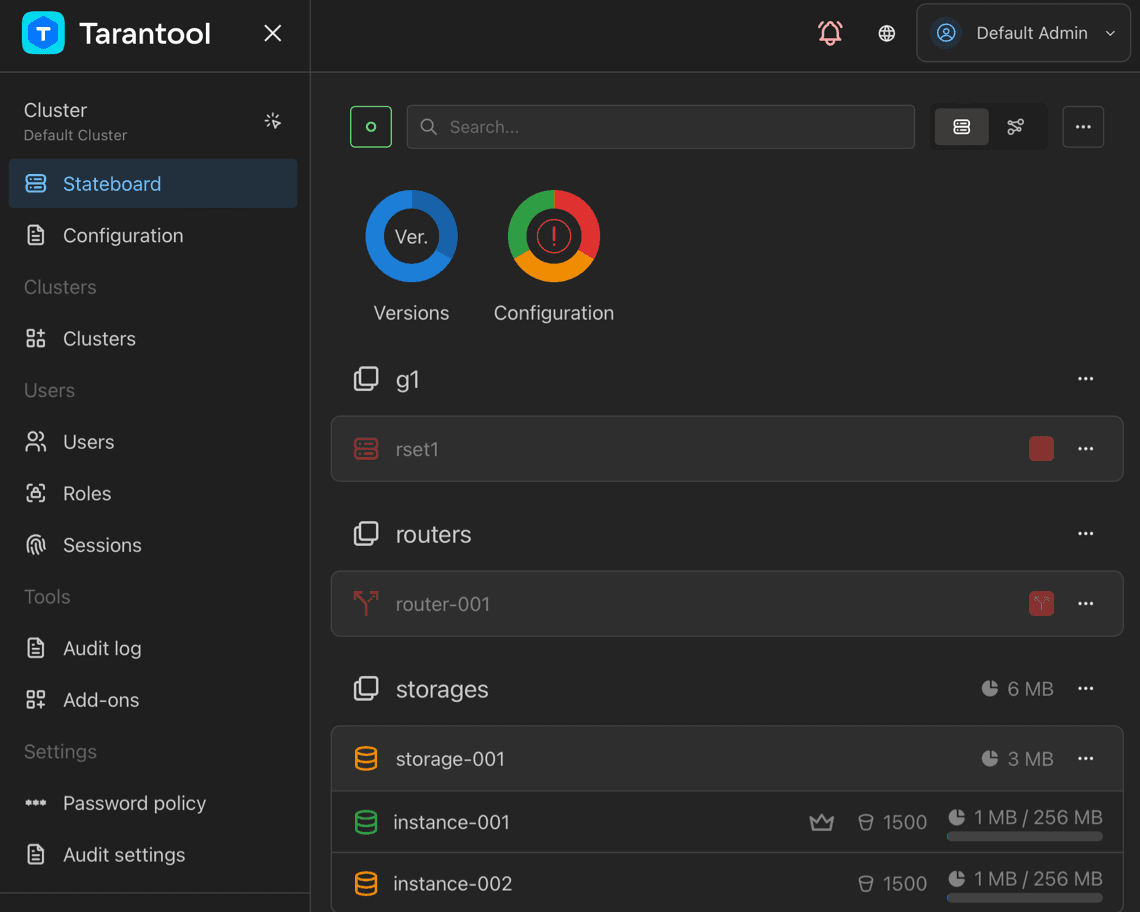Click the red router status badge on router-001

pyautogui.click(x=1041, y=604)
